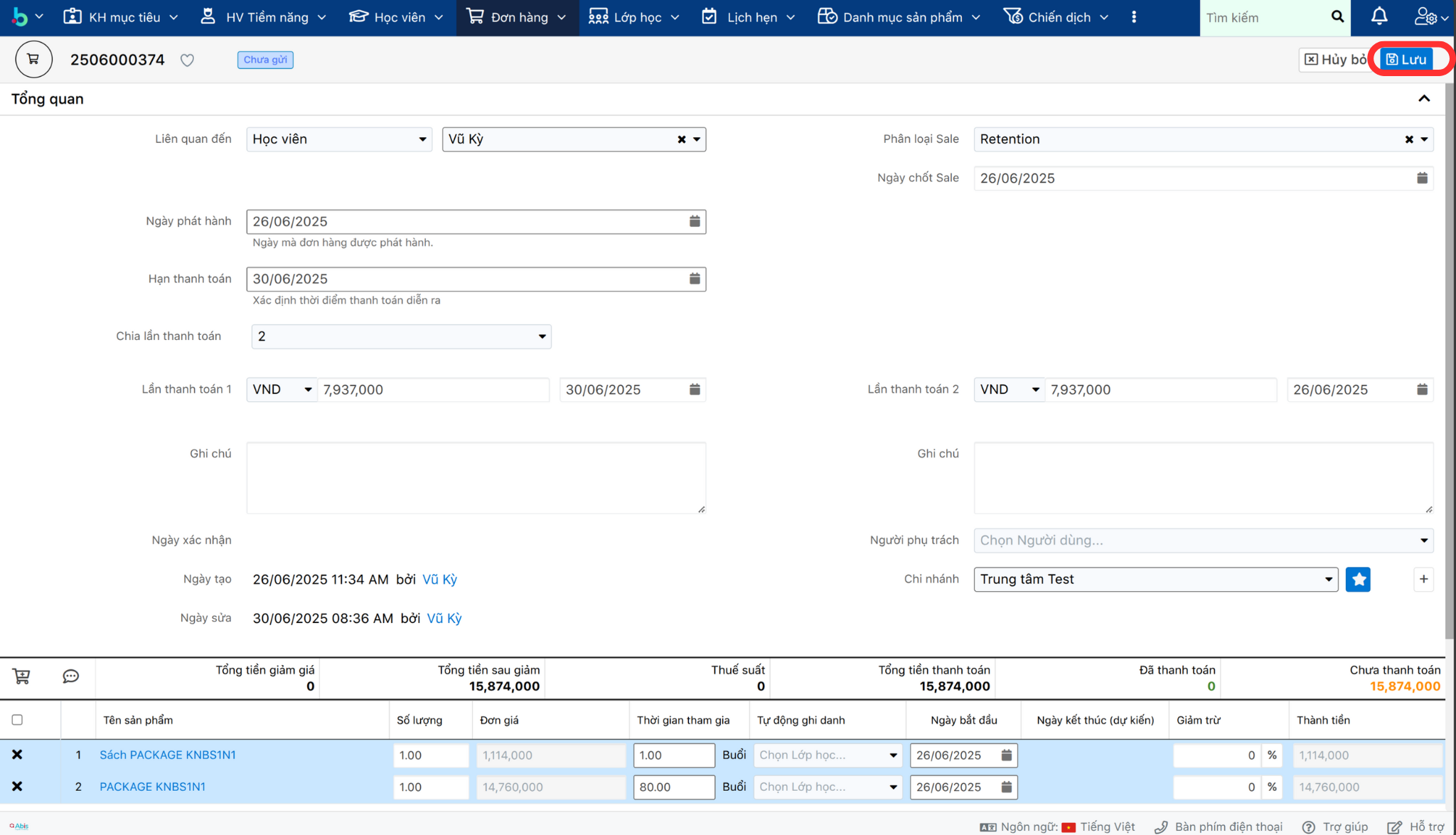Open the PACKAGE KNBS1N1 product link
The image size is (1456, 835).
click(x=152, y=787)
